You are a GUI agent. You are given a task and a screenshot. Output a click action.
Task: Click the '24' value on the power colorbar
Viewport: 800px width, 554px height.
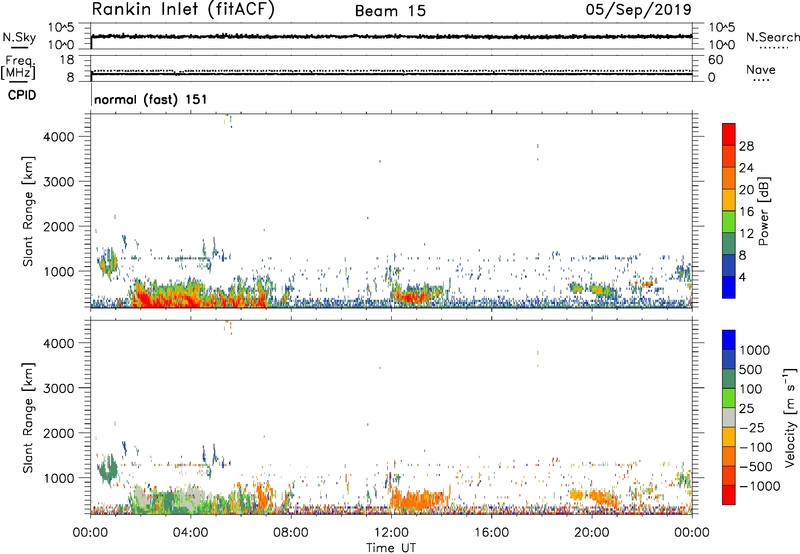[746, 168]
